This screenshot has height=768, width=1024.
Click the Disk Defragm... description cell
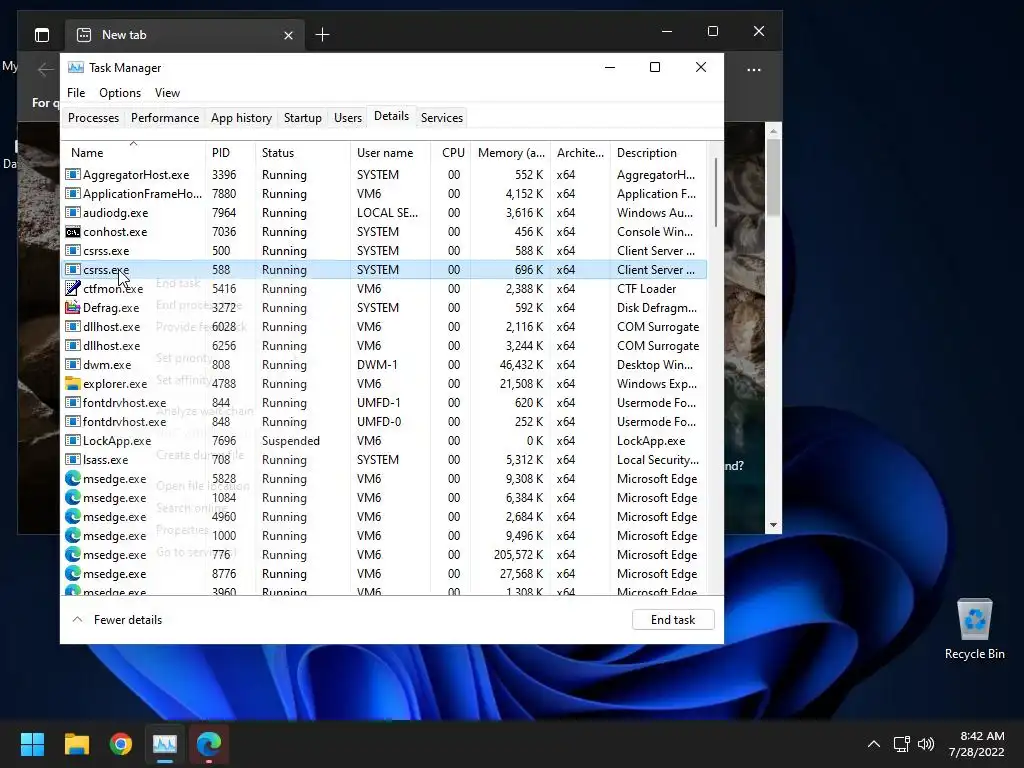[657, 308]
